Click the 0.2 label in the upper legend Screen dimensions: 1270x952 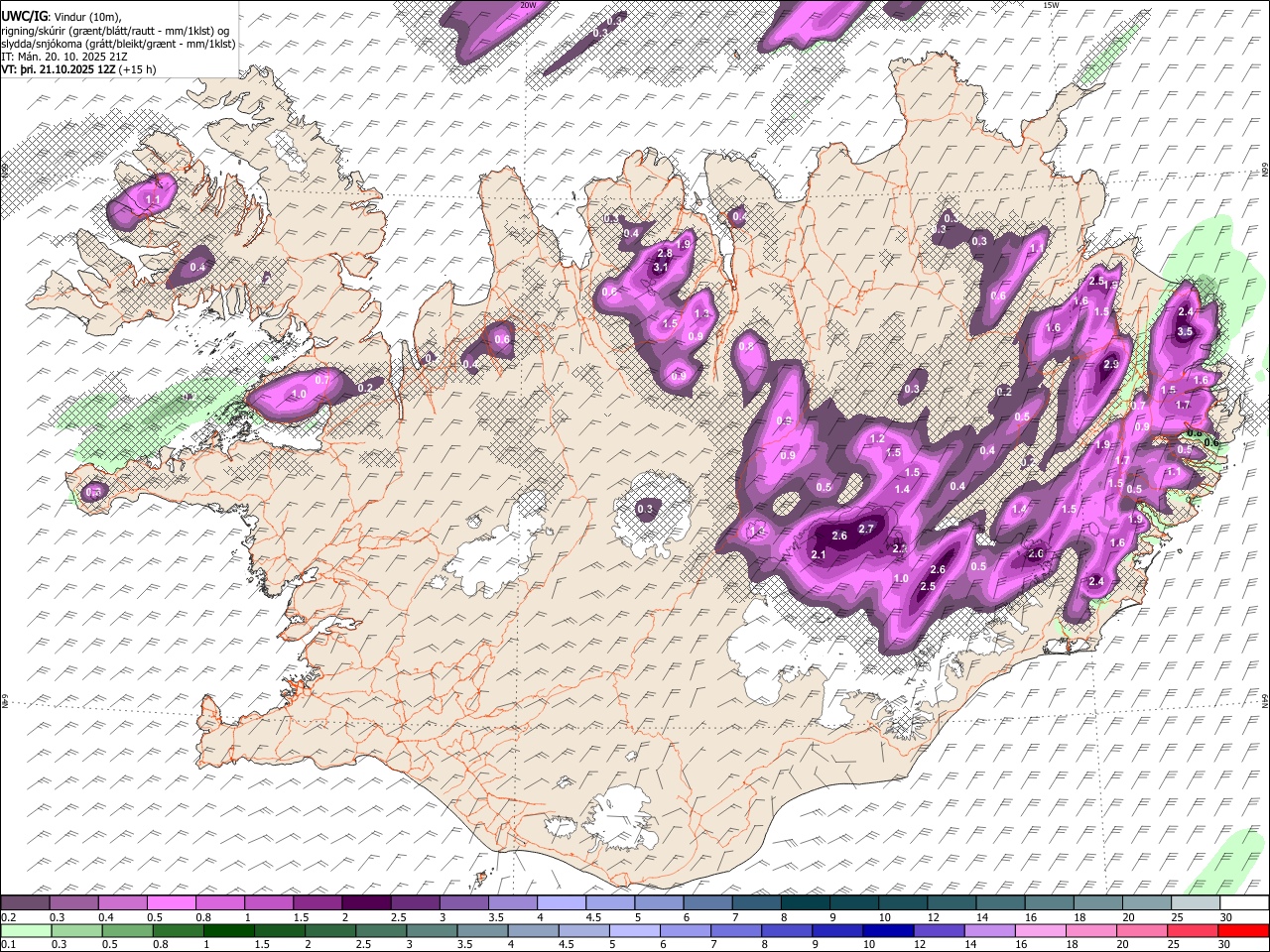point(8,917)
